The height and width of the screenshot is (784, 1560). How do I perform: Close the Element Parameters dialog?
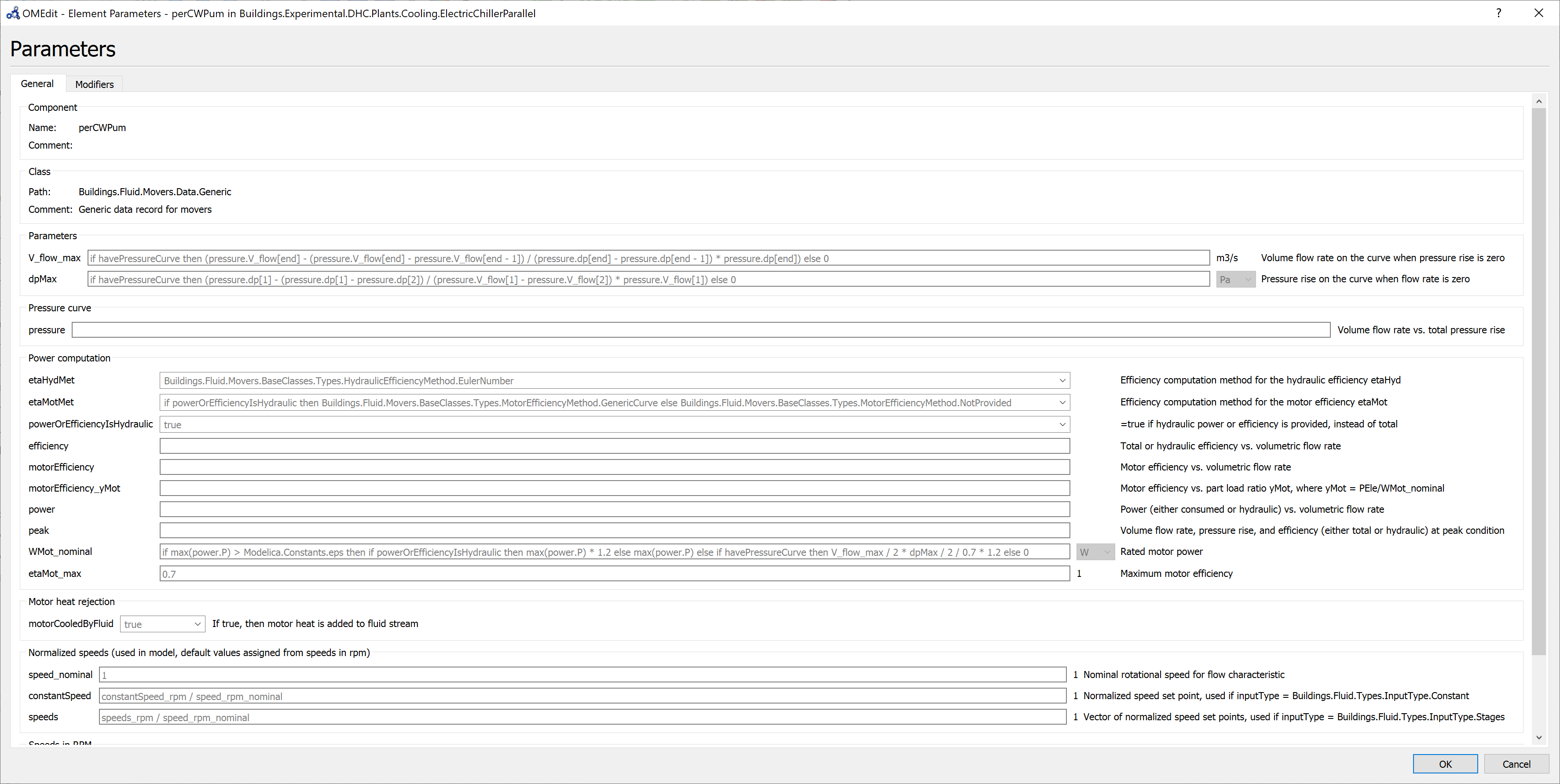pos(1539,13)
